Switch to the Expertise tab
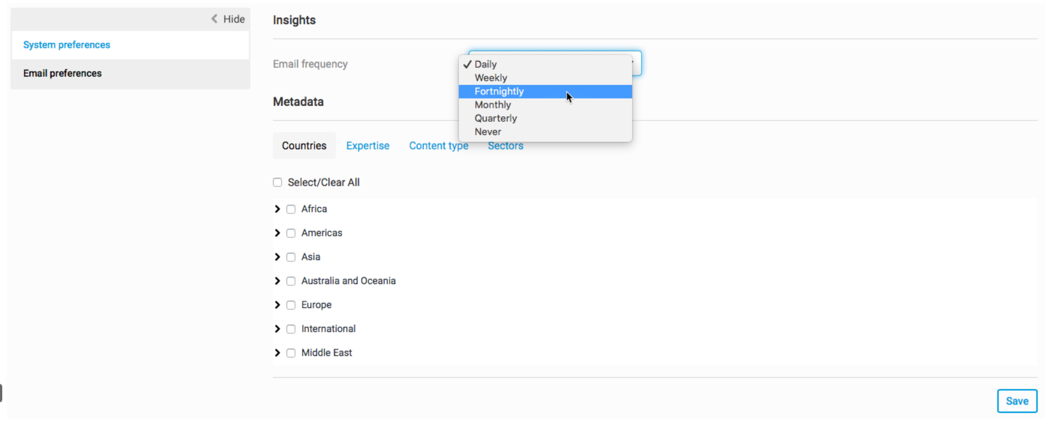 click(x=368, y=146)
